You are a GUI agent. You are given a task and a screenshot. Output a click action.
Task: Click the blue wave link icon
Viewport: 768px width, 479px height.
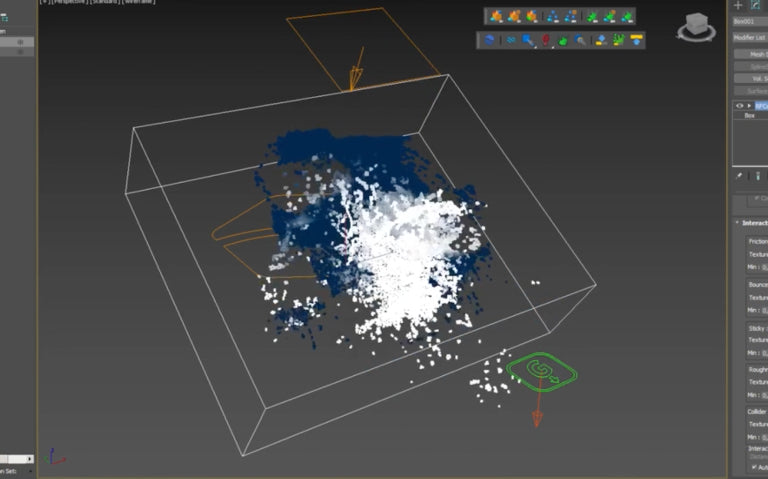pyautogui.click(x=511, y=40)
